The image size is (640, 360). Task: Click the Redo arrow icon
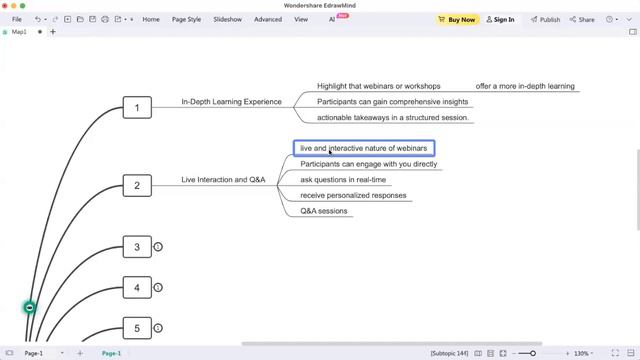click(55, 19)
